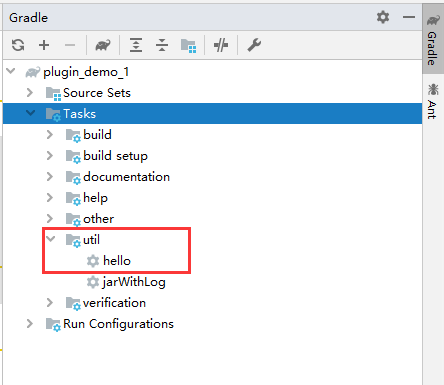Image resolution: width=444 pixels, height=385 pixels.
Task: Click the 'build' group label
Action: [97, 135]
